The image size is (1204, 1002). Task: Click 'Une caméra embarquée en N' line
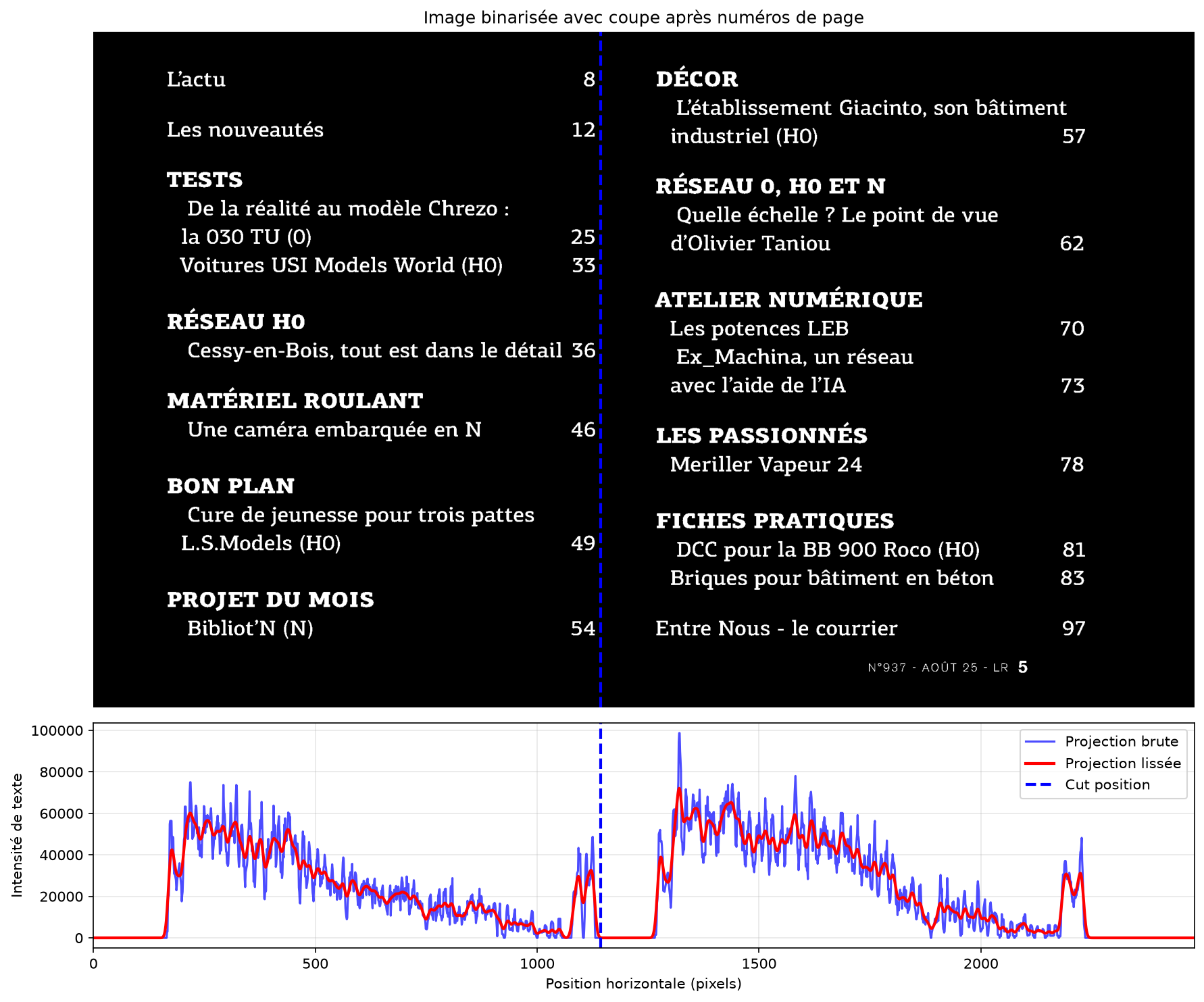click(334, 430)
